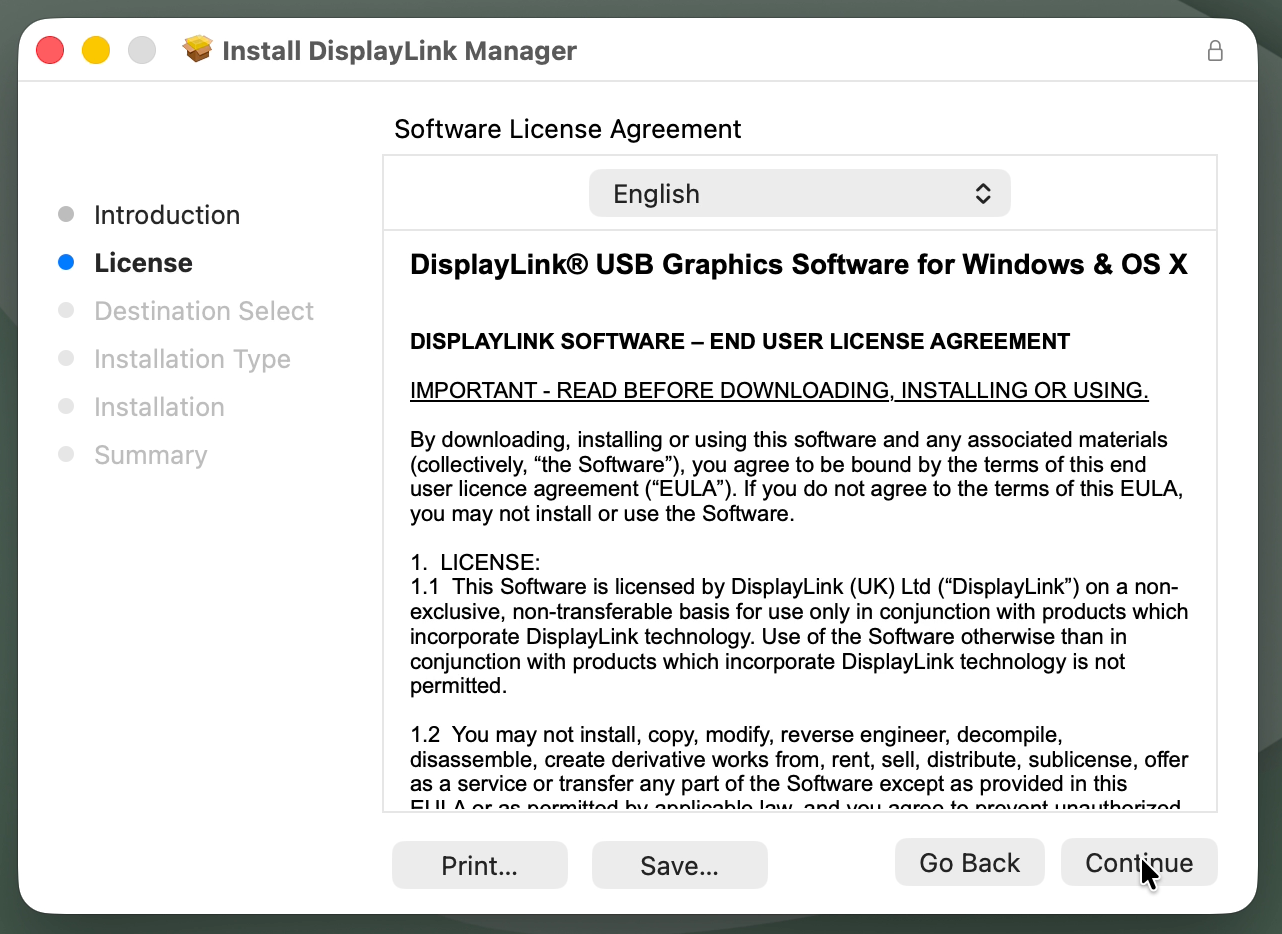This screenshot has height=934, width=1282.
Task: Open the English language dropdown
Action: coord(798,193)
